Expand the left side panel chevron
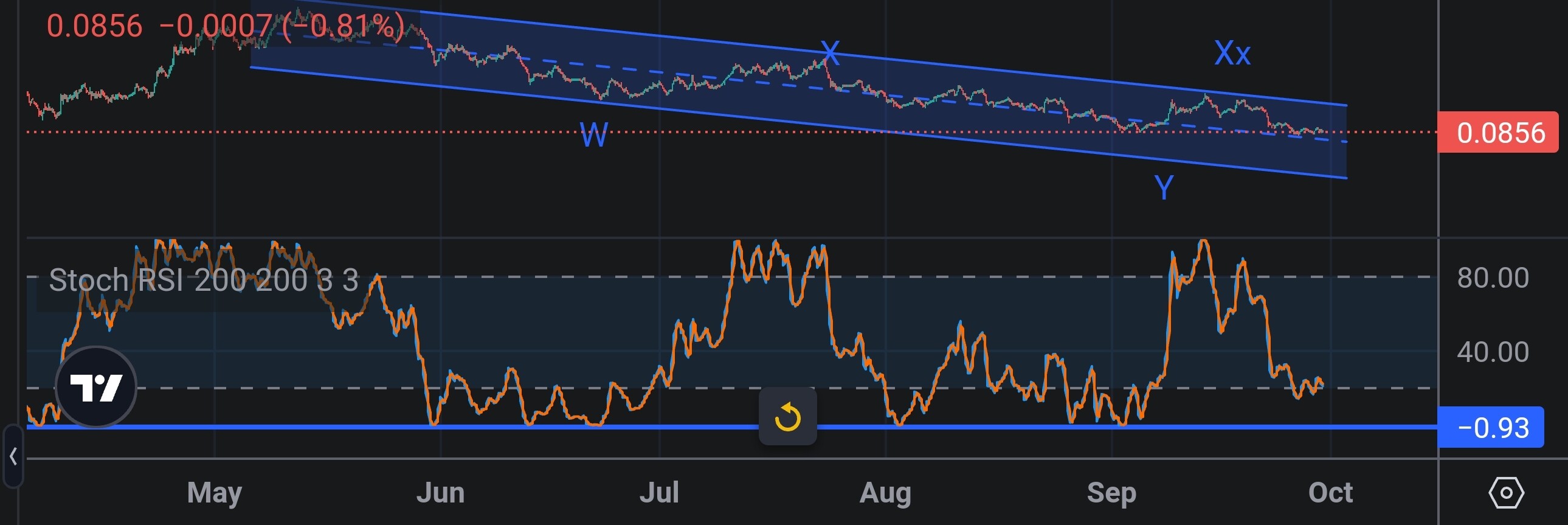Image resolution: width=1568 pixels, height=525 pixels. 13,456
